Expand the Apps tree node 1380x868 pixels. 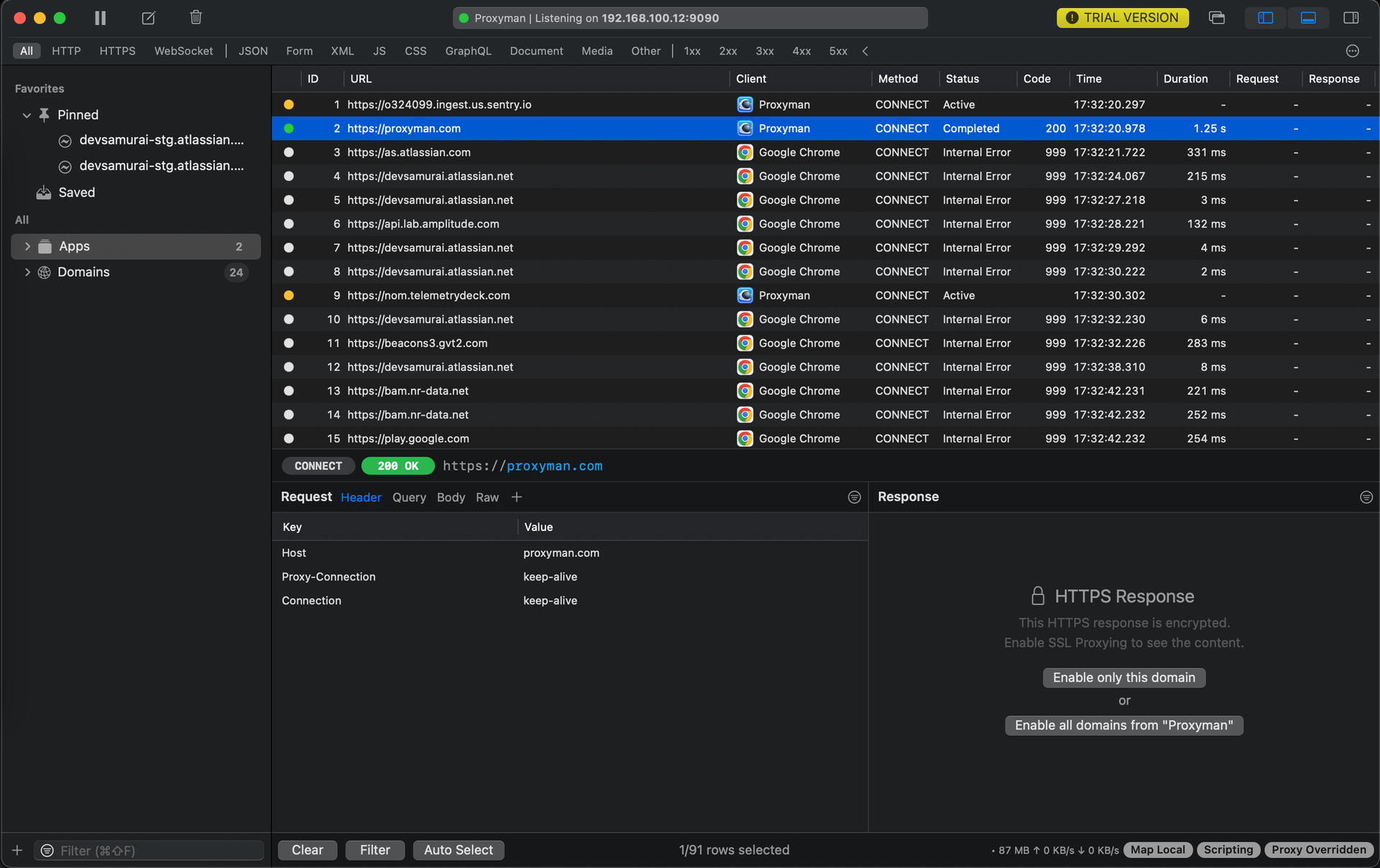[x=27, y=246]
